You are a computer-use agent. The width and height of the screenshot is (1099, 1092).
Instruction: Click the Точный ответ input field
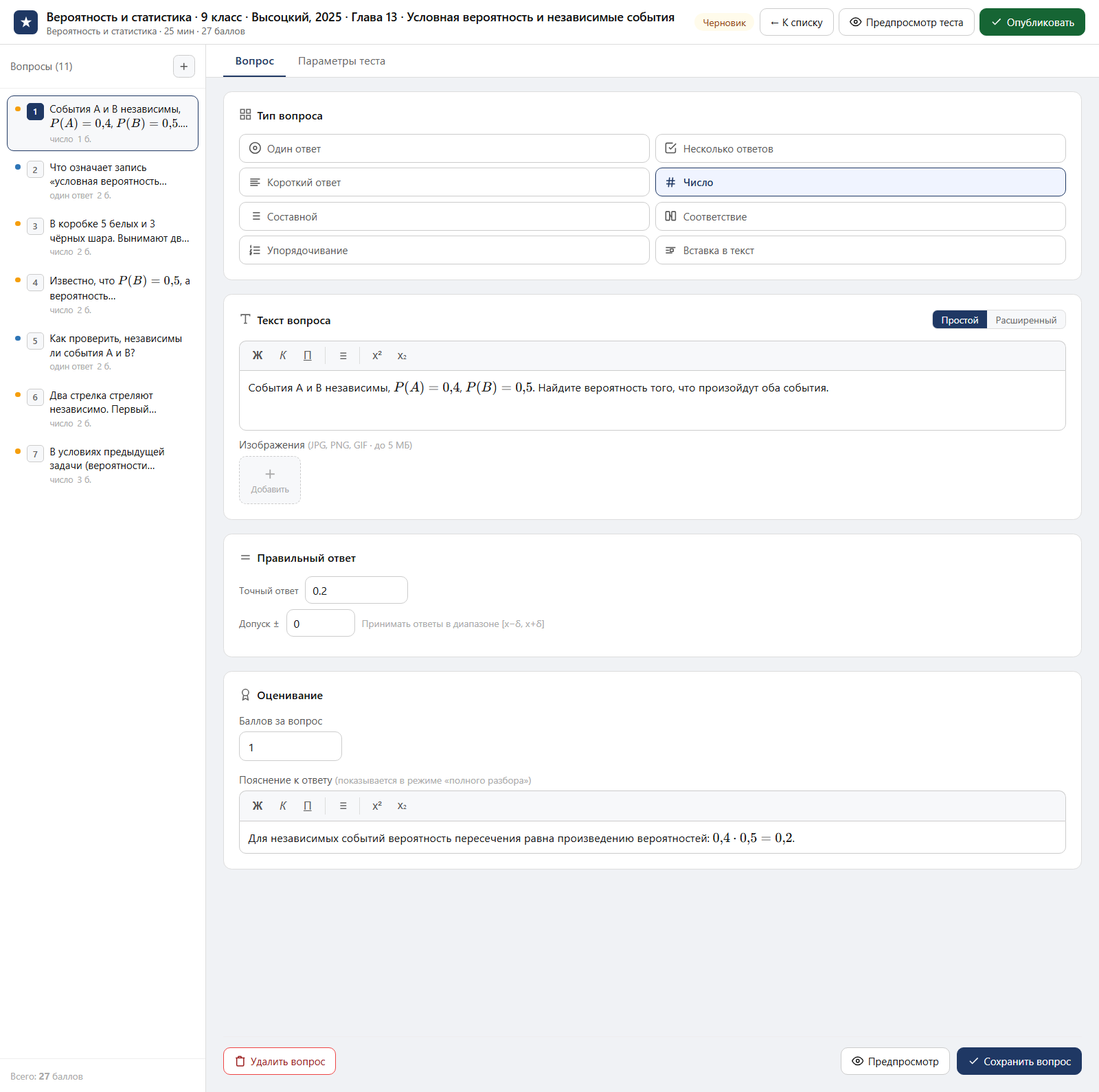coord(356,591)
